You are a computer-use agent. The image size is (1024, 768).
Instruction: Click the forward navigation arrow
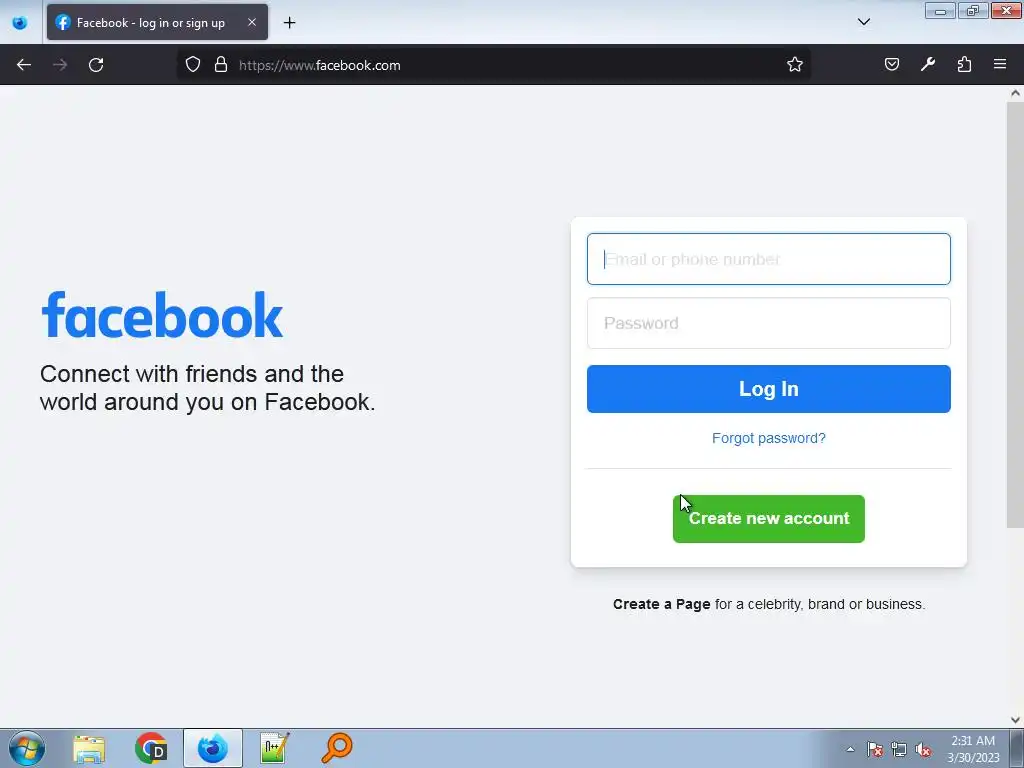(x=60, y=65)
